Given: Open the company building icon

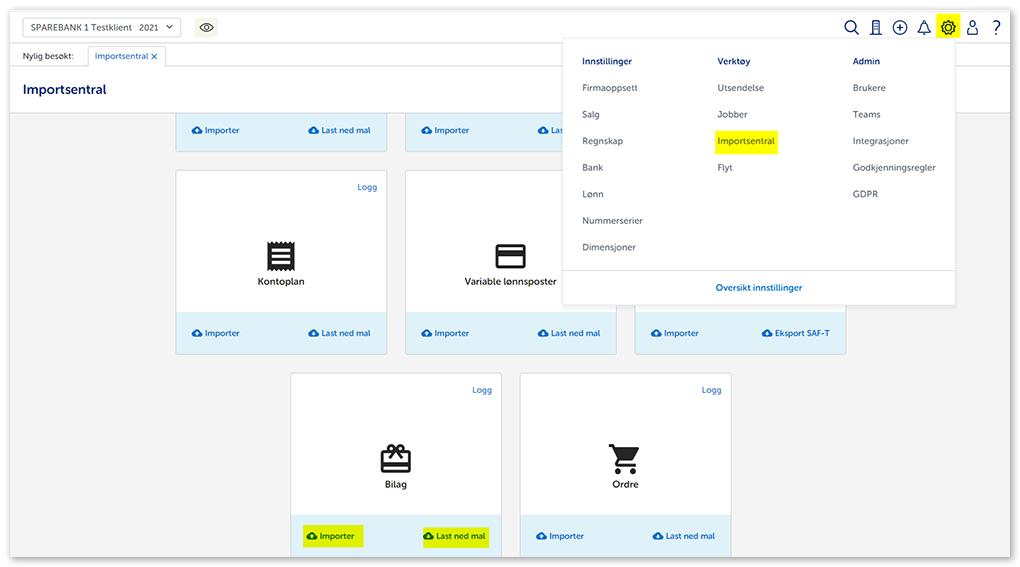Looking at the screenshot, I should pos(876,28).
